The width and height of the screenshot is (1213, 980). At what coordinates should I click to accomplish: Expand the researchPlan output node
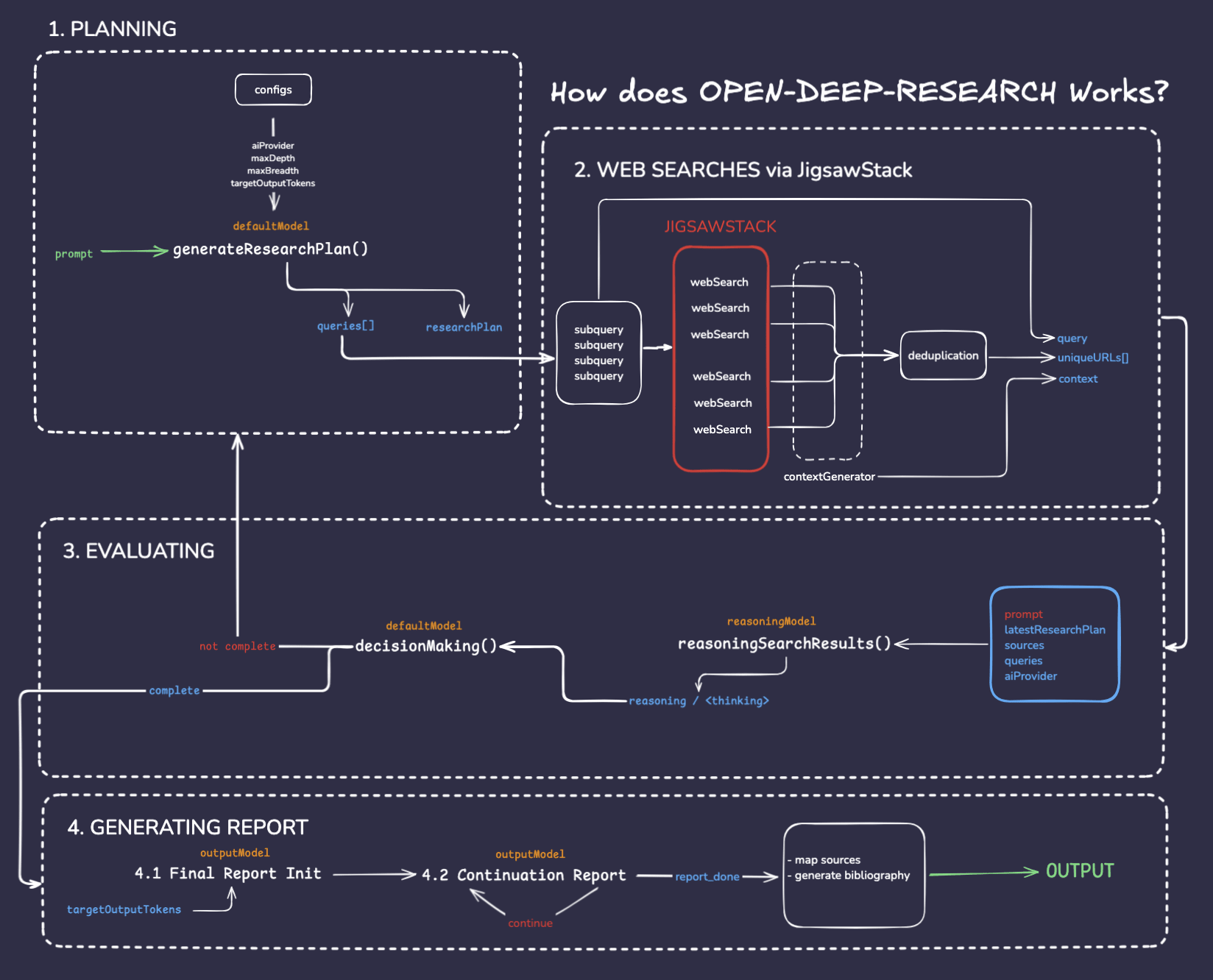464,327
